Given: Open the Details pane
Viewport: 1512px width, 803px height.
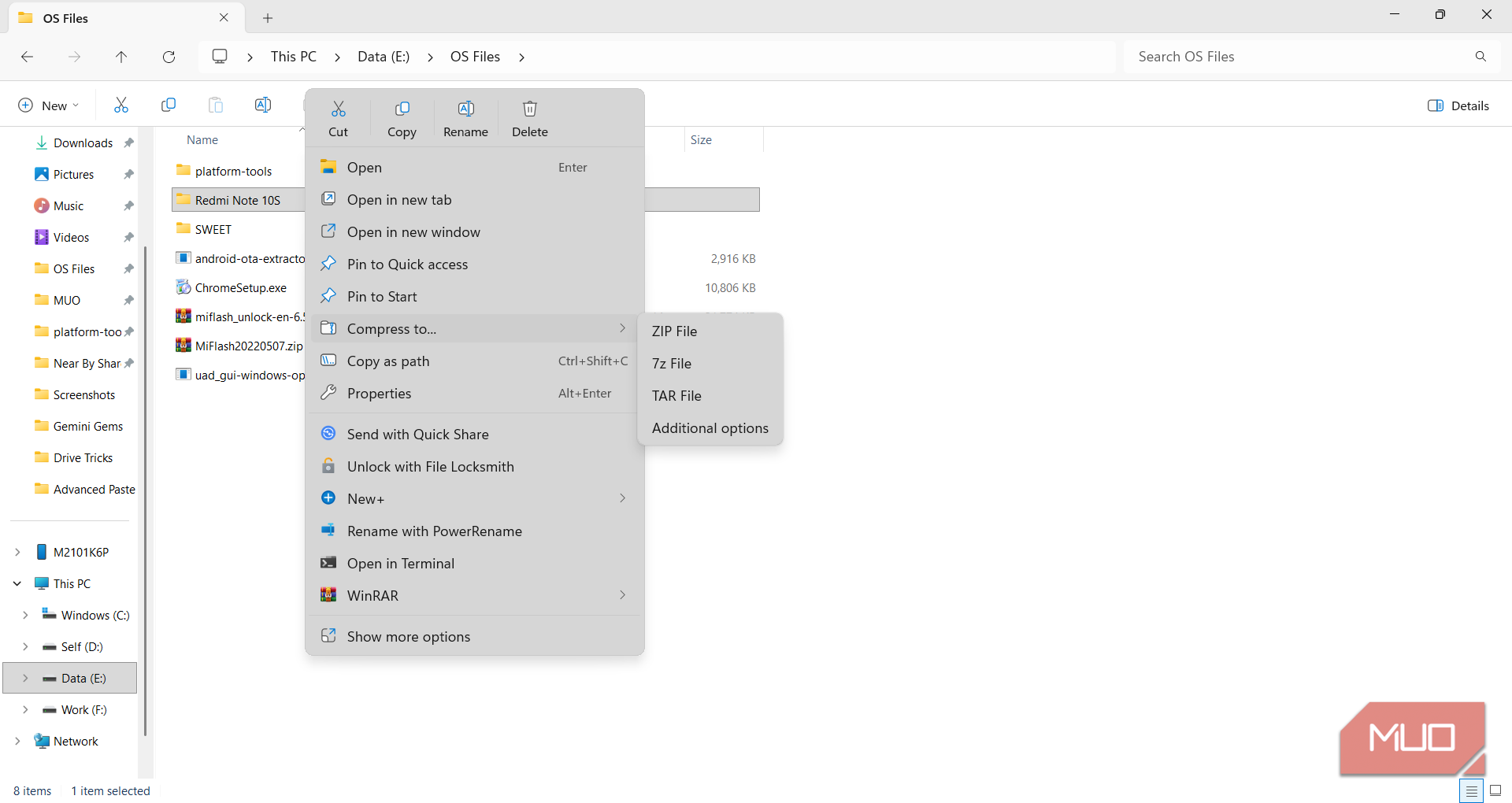Looking at the screenshot, I should tap(1458, 105).
